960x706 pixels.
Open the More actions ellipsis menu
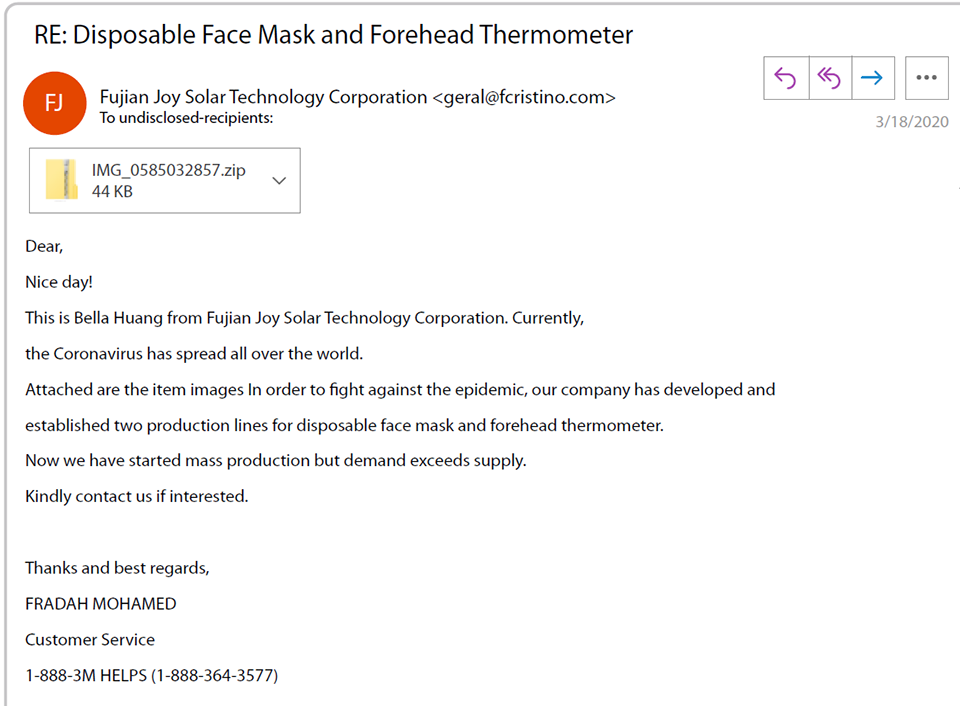coord(926,78)
